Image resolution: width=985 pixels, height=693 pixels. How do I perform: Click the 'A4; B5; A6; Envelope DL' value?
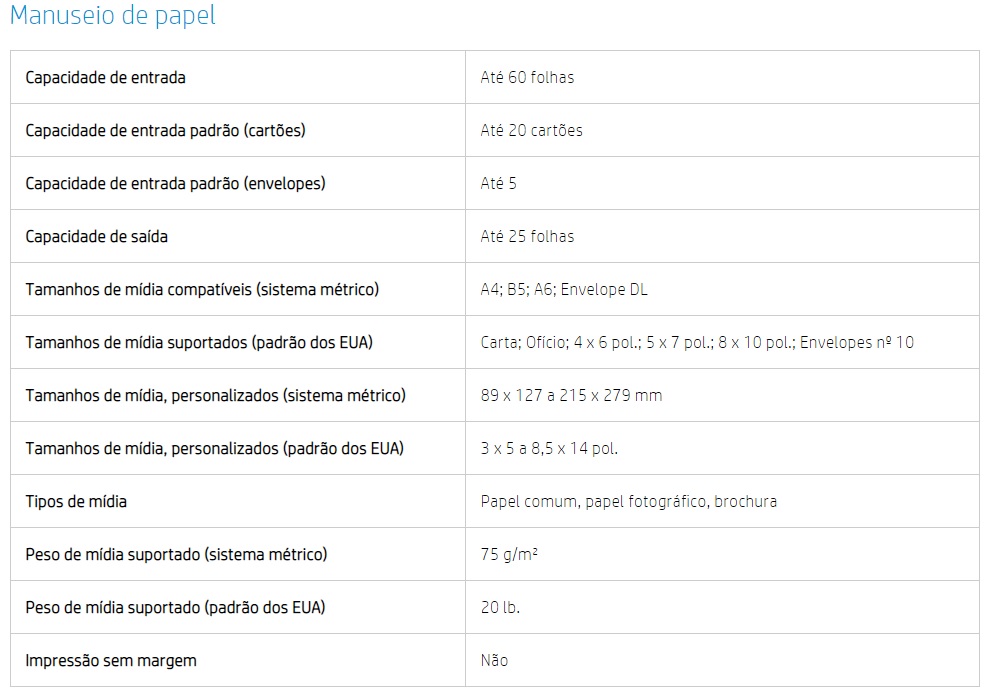(x=563, y=290)
